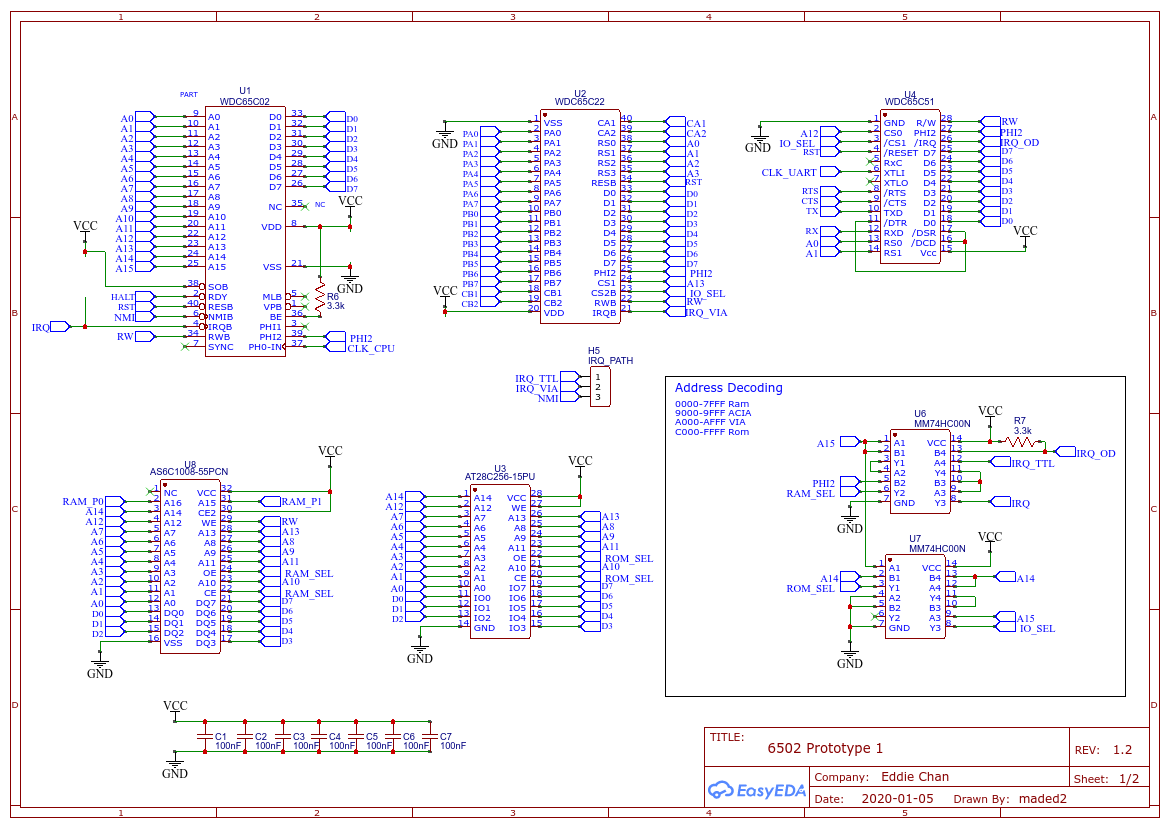Select capacitor C4 100nF
This screenshot has height=829, width=1169.
[x=319, y=737]
